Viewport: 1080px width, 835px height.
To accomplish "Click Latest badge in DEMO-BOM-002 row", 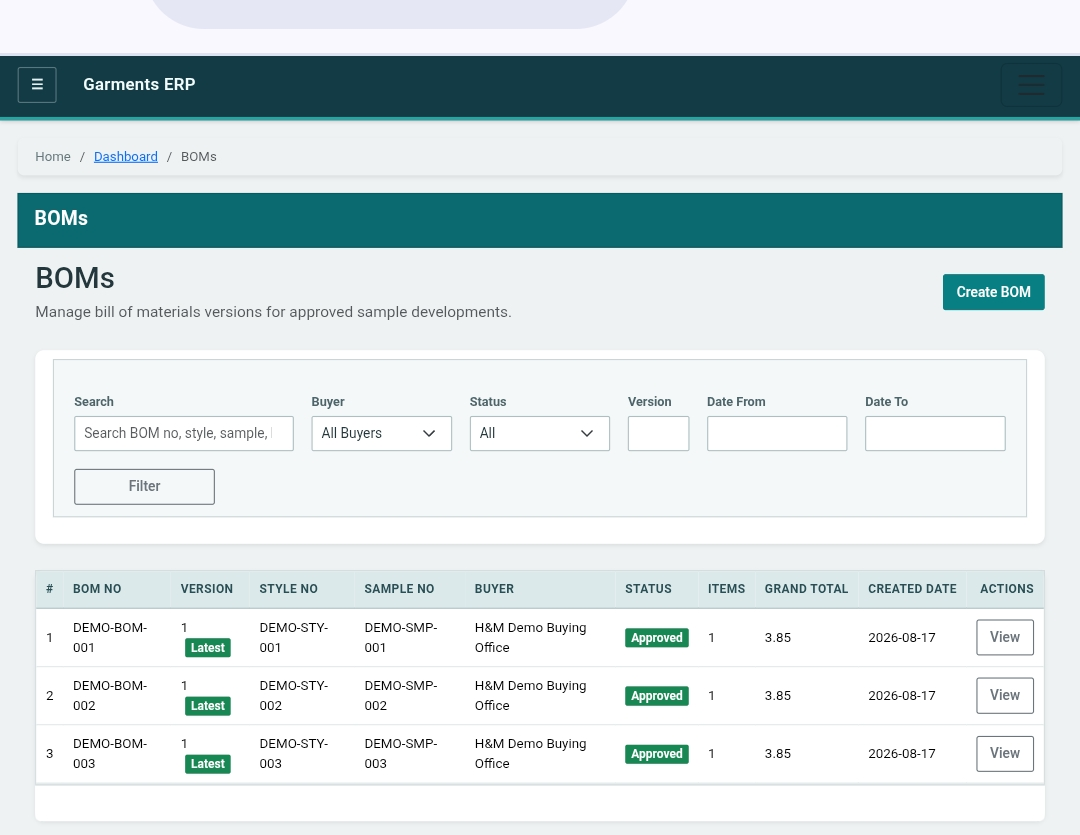I will point(207,705).
